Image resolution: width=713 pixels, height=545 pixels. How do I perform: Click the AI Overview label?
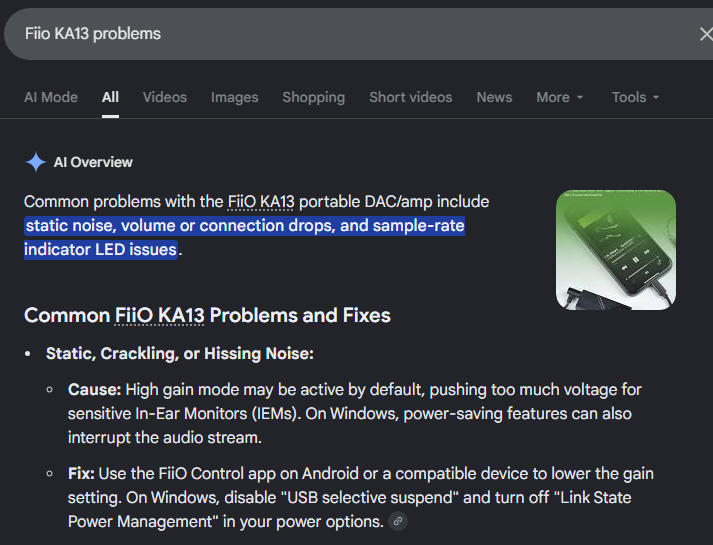pyautogui.click(x=93, y=162)
